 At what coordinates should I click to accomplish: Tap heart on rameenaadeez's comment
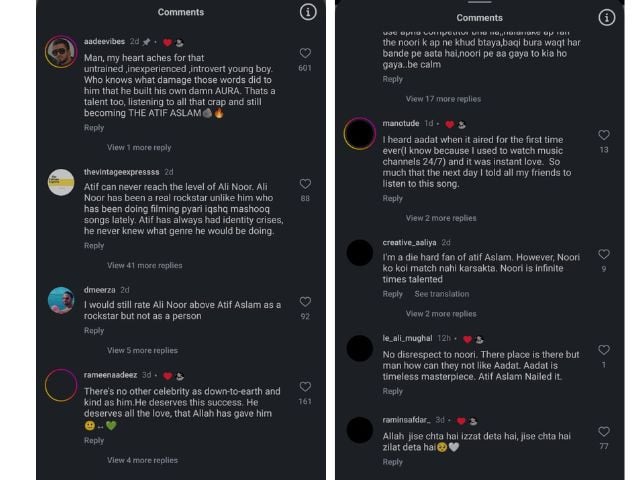click(x=305, y=386)
